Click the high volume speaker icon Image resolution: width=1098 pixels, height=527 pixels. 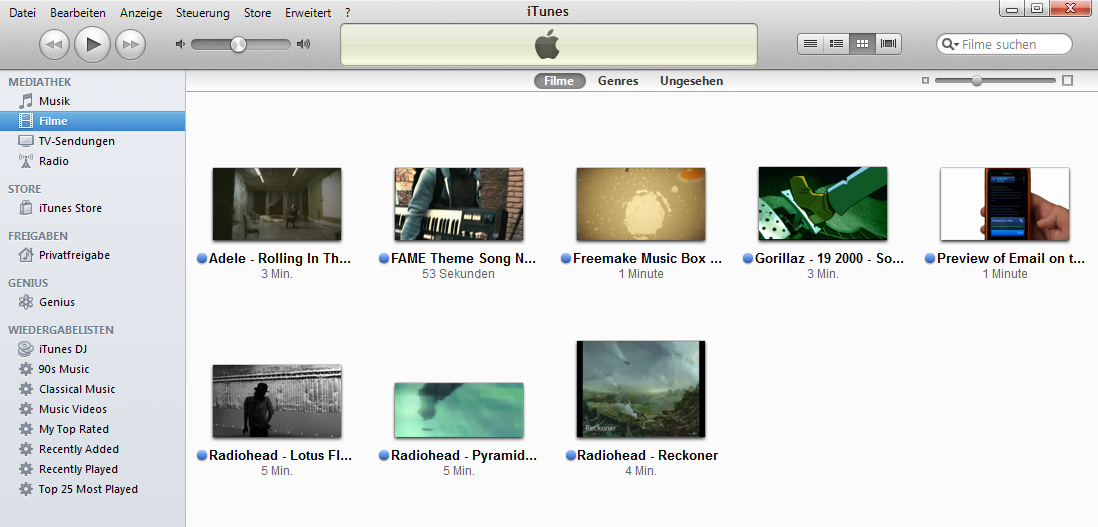(303, 44)
